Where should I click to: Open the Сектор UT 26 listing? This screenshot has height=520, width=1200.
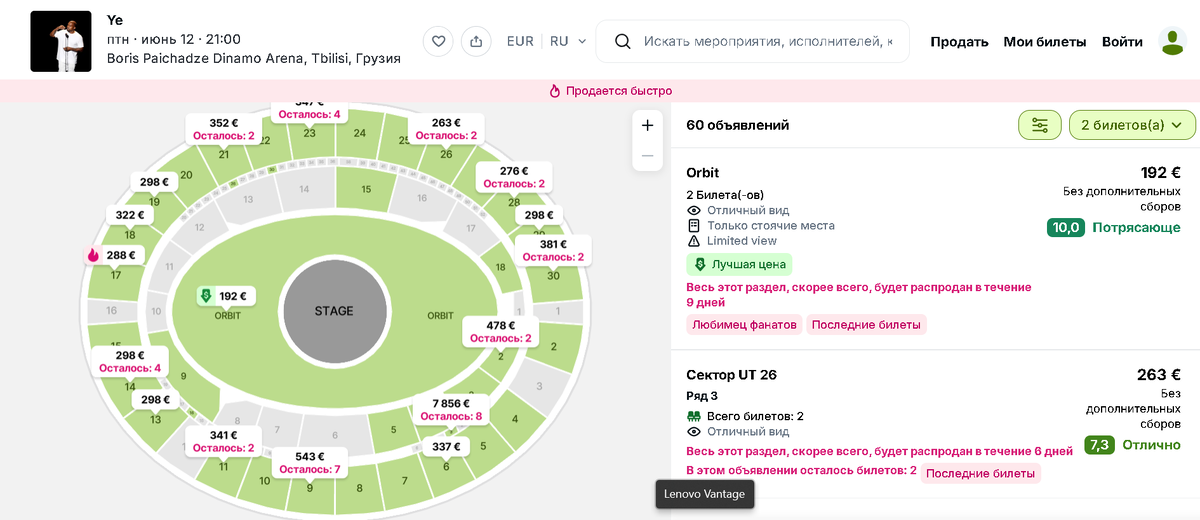click(934, 423)
